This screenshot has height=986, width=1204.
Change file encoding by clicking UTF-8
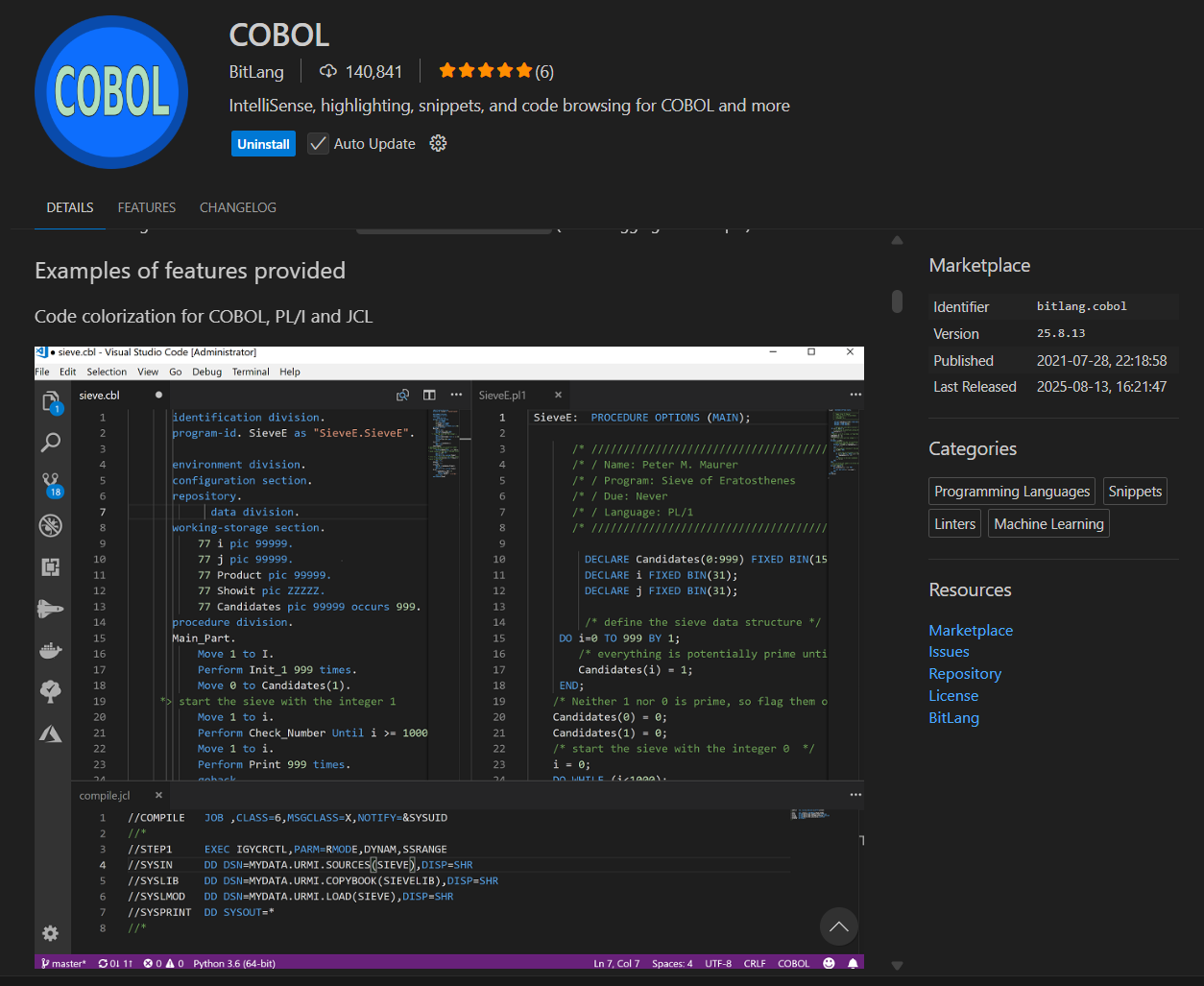pyautogui.click(x=718, y=962)
